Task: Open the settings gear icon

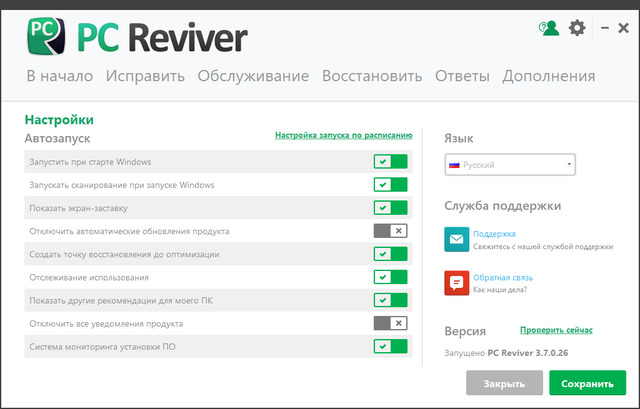Action: pyautogui.click(x=577, y=28)
